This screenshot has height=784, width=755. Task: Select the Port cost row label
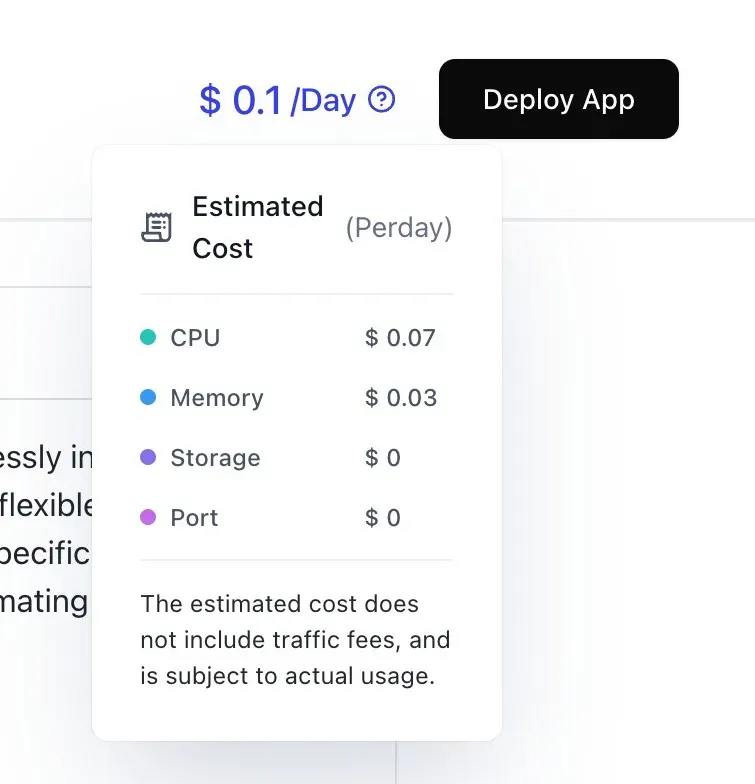coord(194,518)
